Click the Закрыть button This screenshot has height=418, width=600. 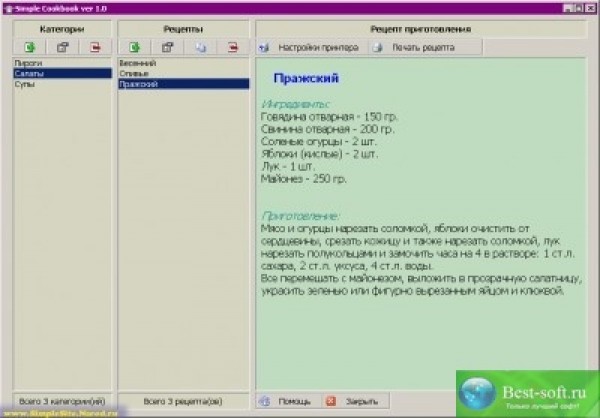tap(355, 401)
